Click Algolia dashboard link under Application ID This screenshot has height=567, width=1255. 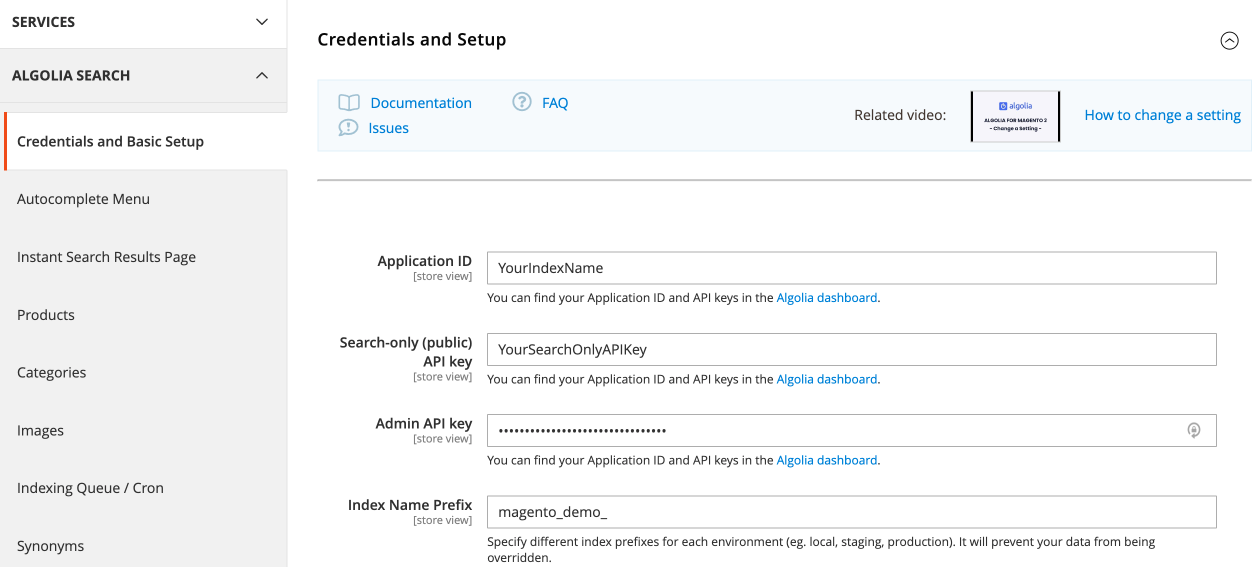(827, 298)
